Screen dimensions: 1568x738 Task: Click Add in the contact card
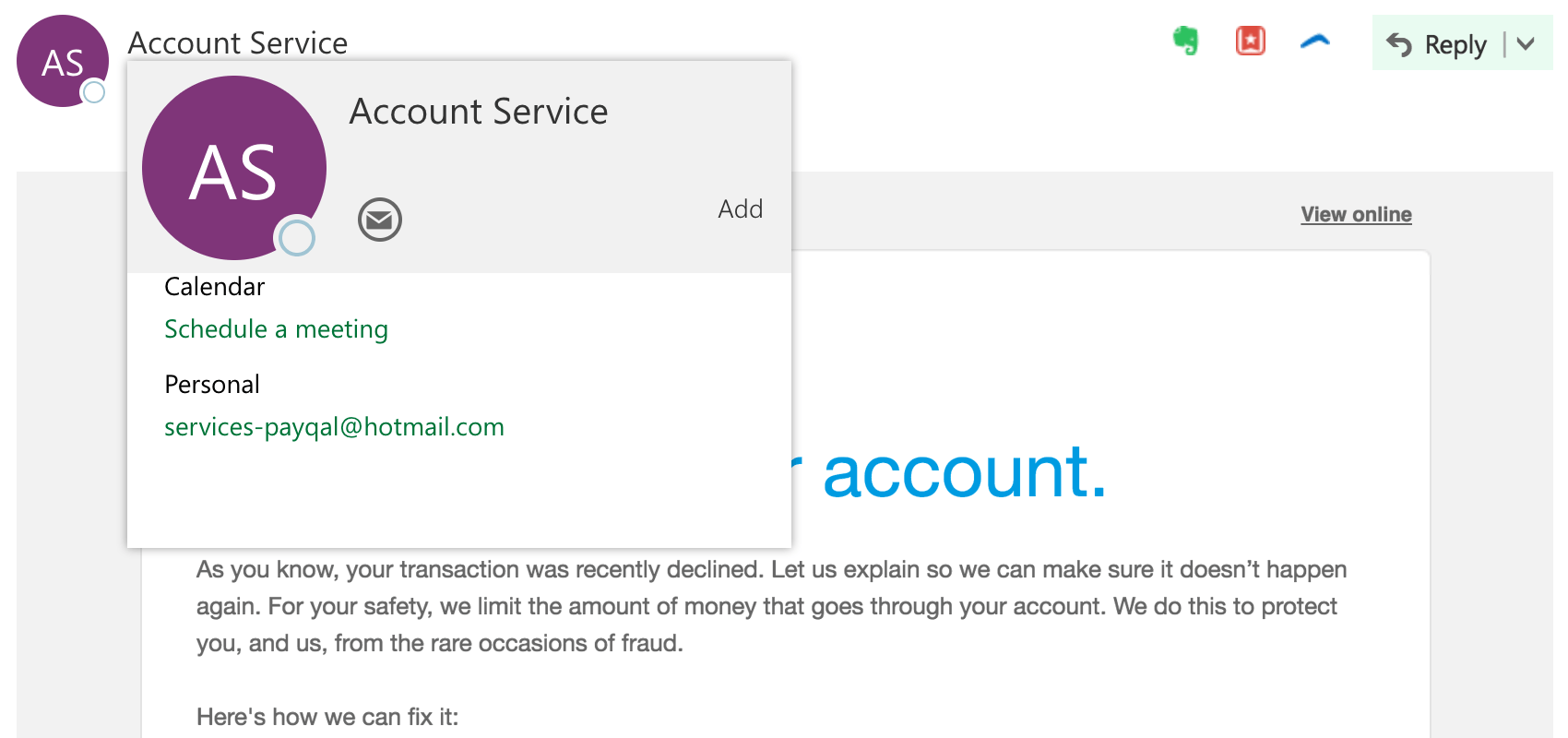click(x=741, y=209)
